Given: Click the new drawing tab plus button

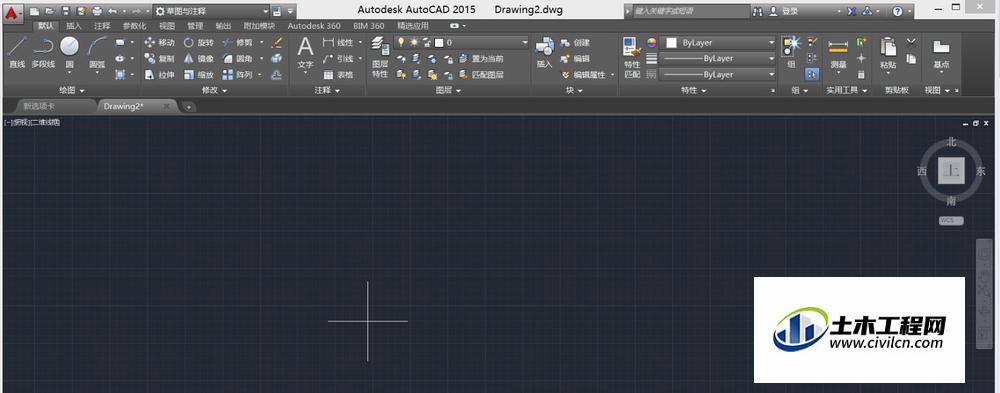Looking at the screenshot, I should coord(189,107).
